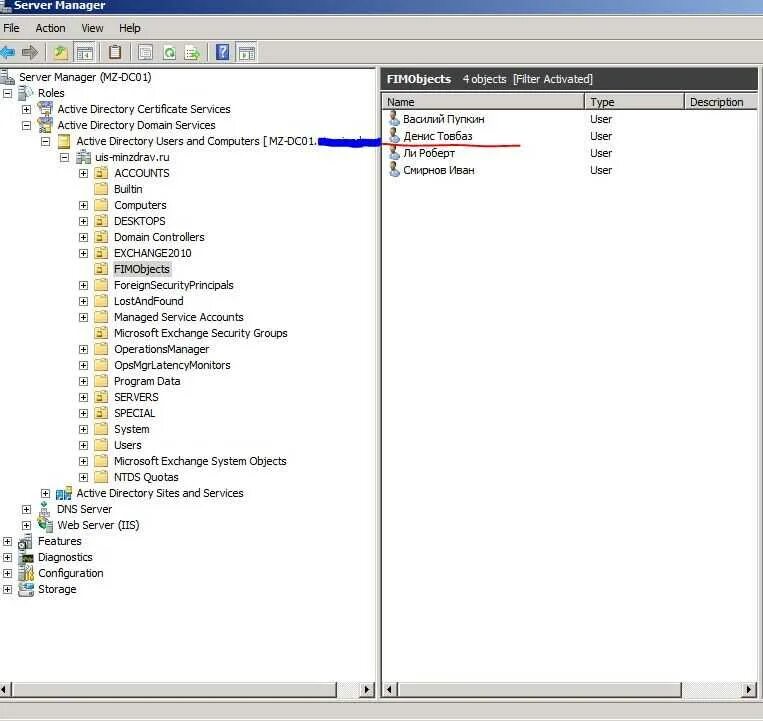Expand the Domain Controllers node
This screenshot has height=721, width=763.
(83, 237)
